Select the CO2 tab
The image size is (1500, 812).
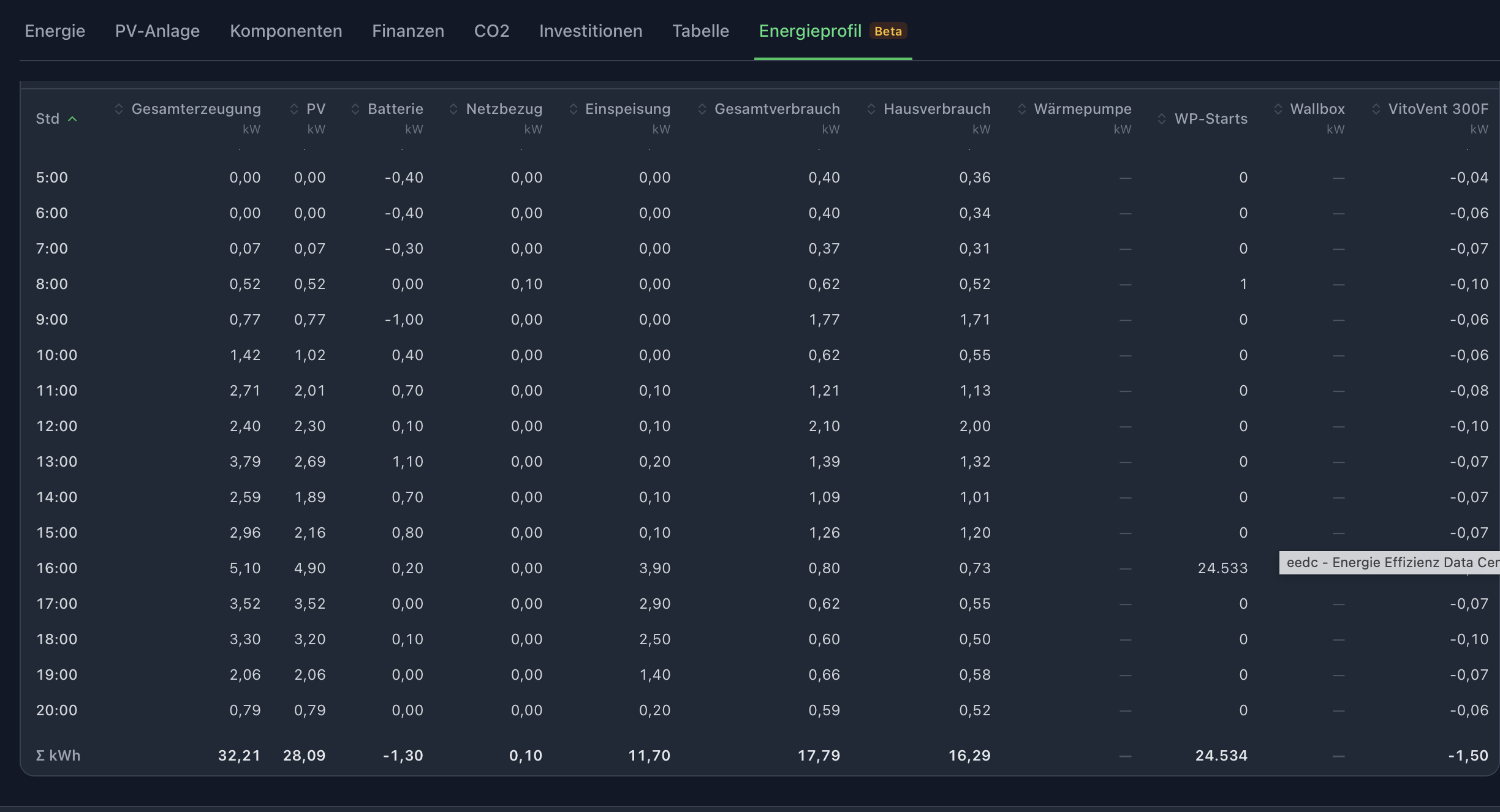pyautogui.click(x=492, y=31)
